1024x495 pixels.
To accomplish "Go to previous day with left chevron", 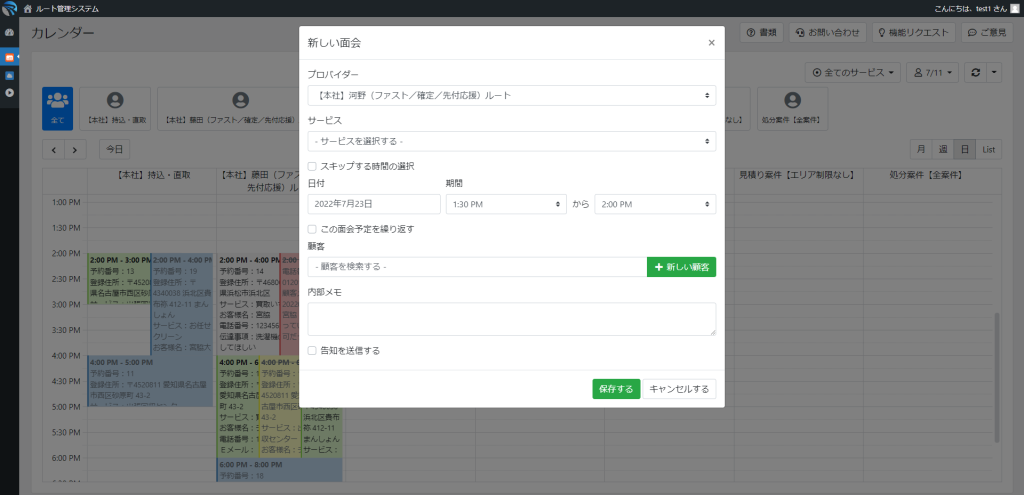I will coord(53,149).
